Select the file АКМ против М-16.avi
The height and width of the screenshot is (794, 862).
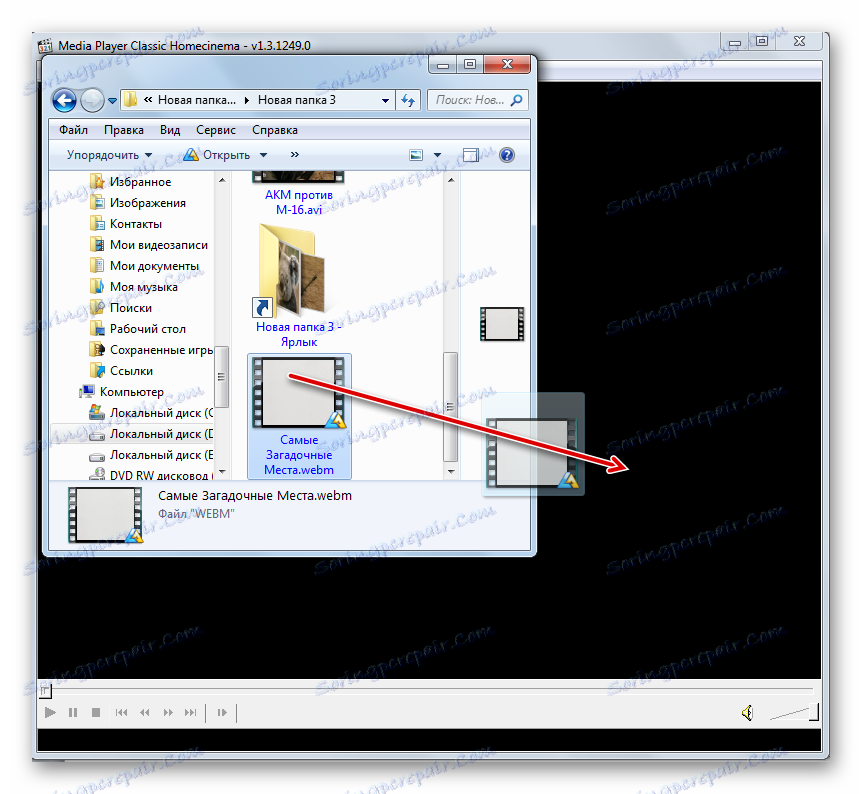click(x=299, y=196)
